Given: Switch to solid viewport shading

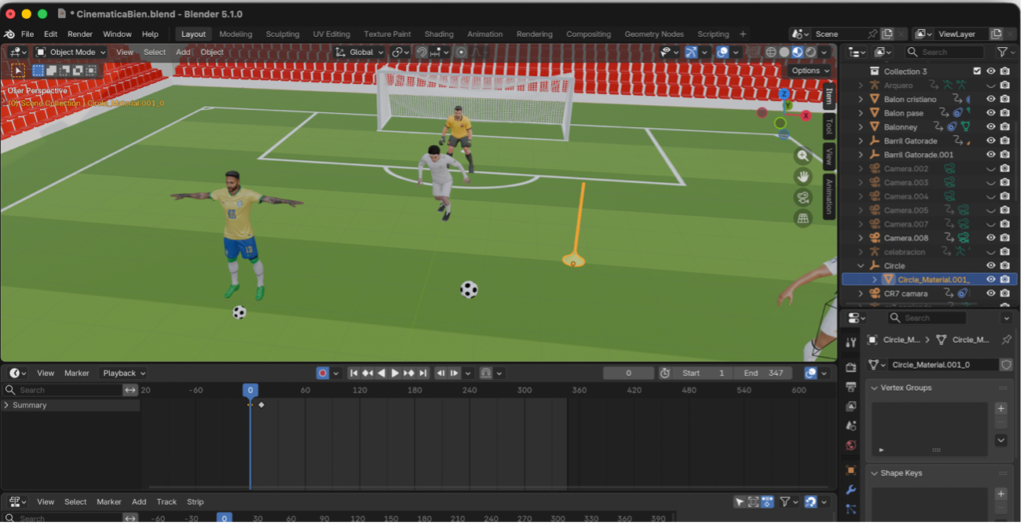Looking at the screenshot, I should [785, 52].
